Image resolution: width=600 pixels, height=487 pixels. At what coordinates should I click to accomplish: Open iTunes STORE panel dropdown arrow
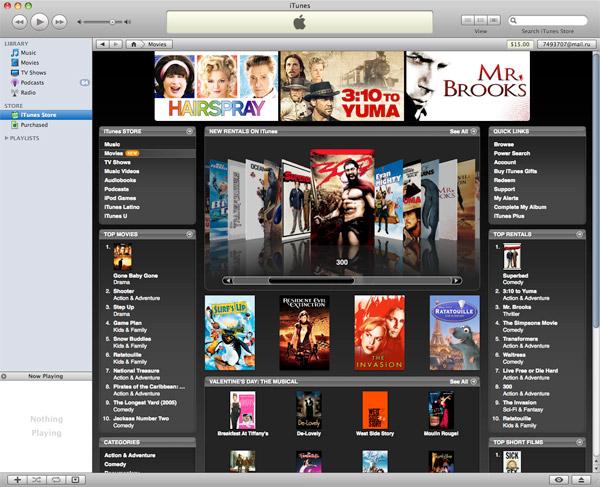189,131
